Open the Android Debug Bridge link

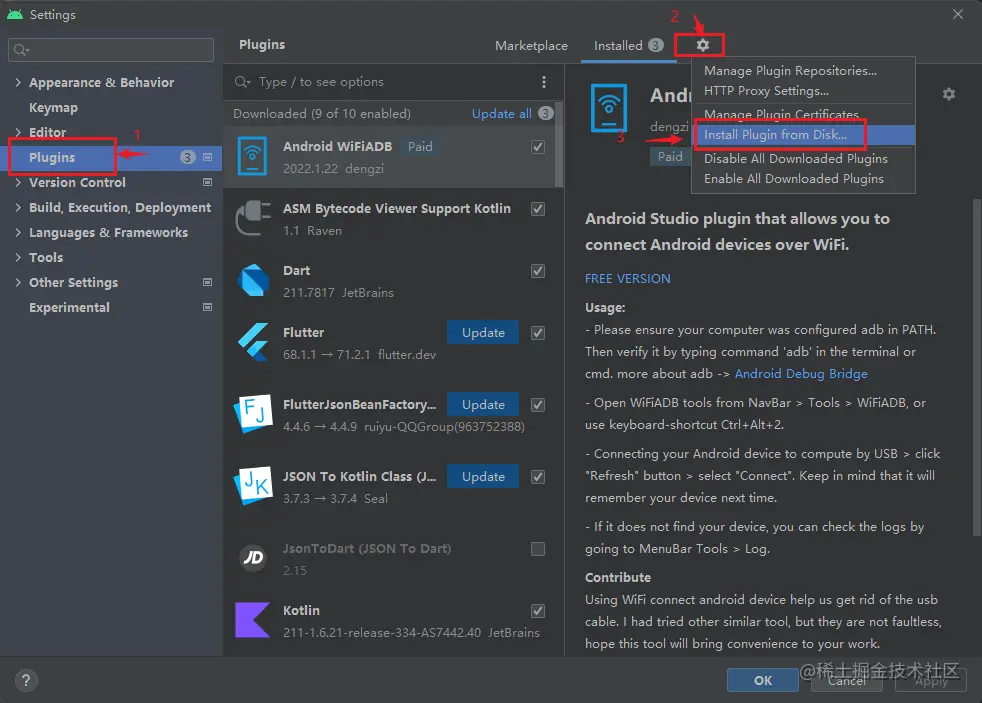pyautogui.click(x=801, y=374)
